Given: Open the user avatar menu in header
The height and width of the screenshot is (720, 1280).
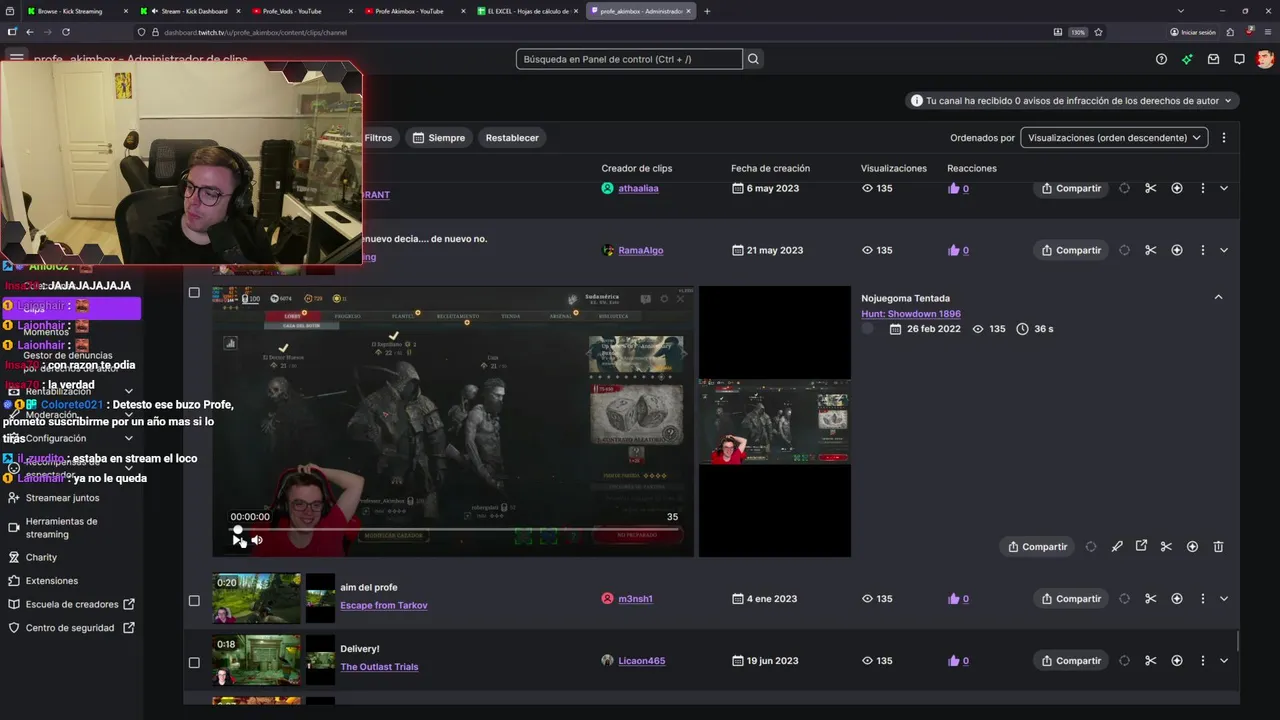Looking at the screenshot, I should coord(1265,59).
